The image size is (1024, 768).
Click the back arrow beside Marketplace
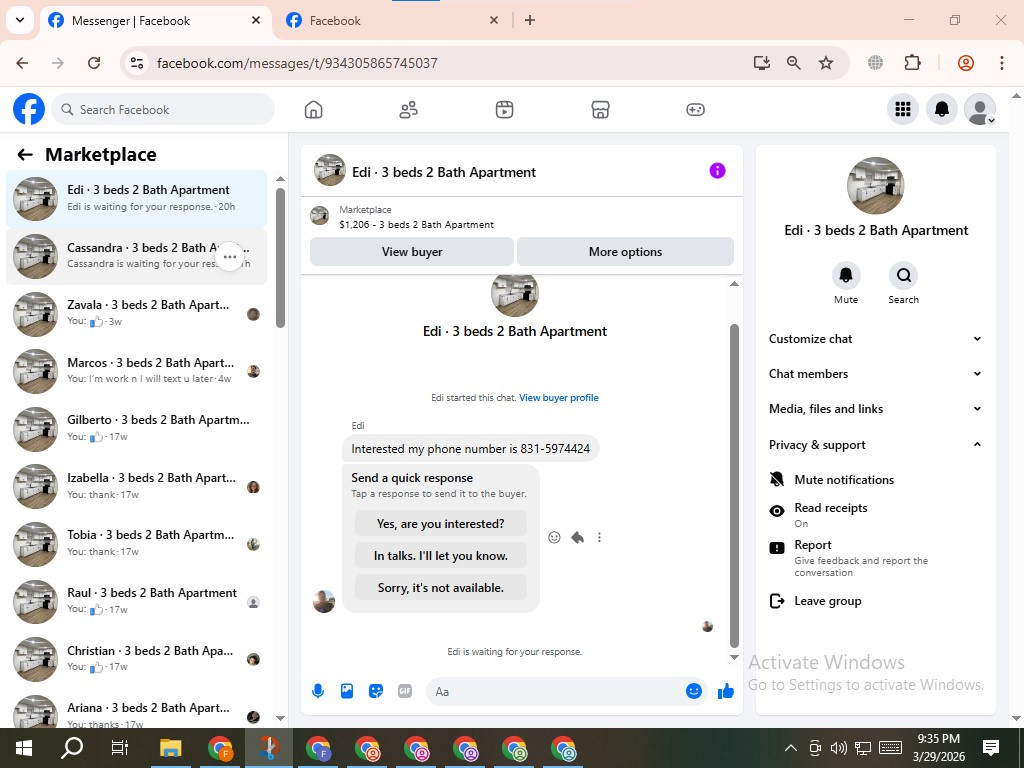point(25,155)
